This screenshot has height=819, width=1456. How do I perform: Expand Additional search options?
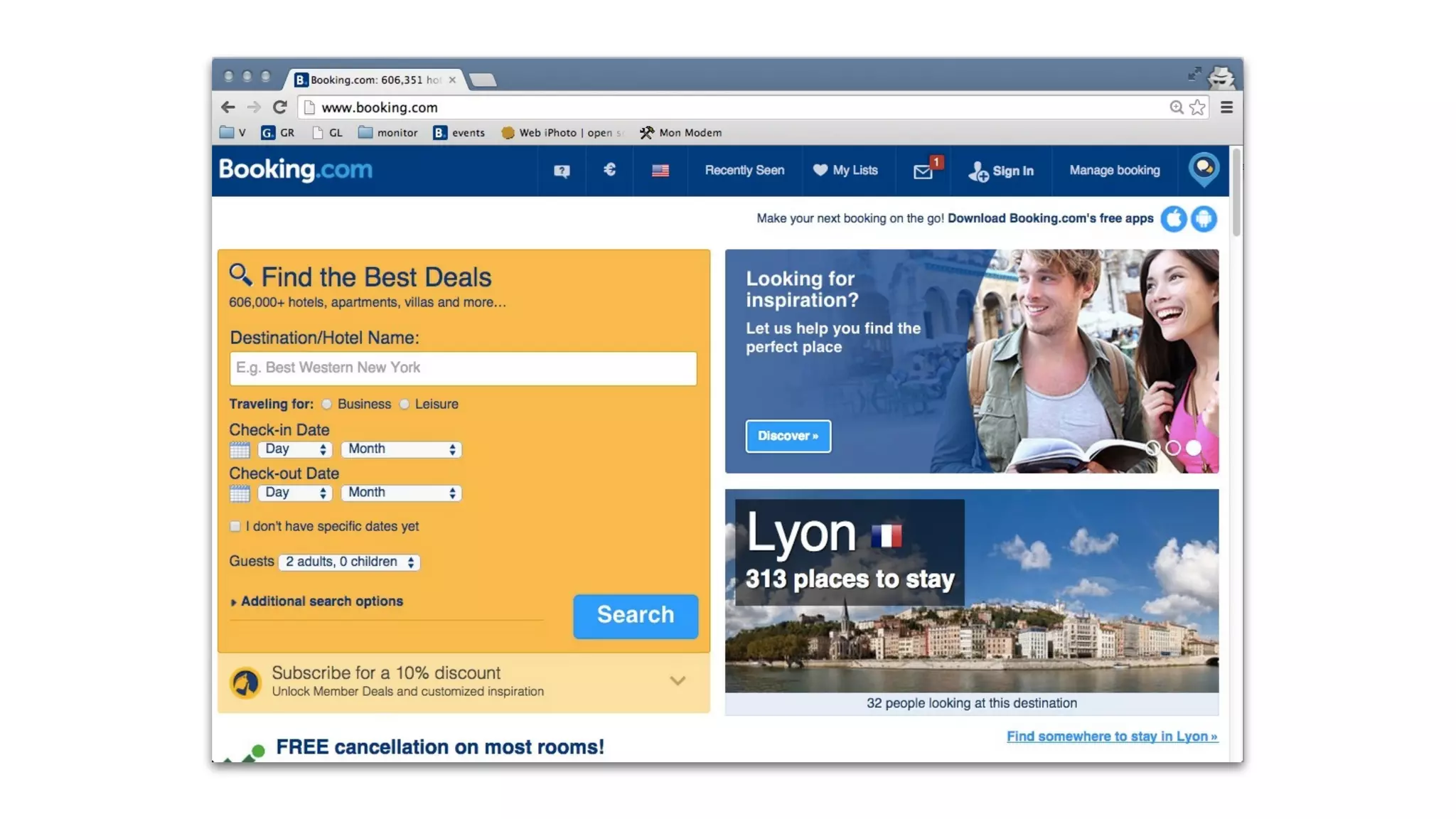pyautogui.click(x=321, y=601)
